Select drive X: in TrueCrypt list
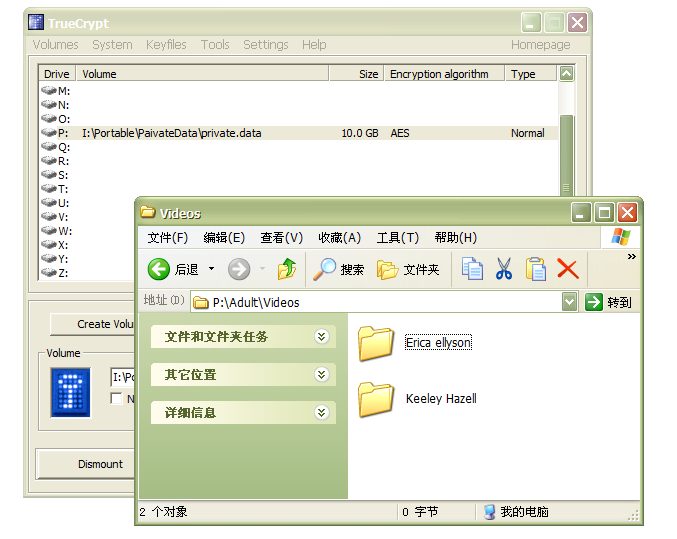Screen dimensions: 677x539 click(55, 245)
